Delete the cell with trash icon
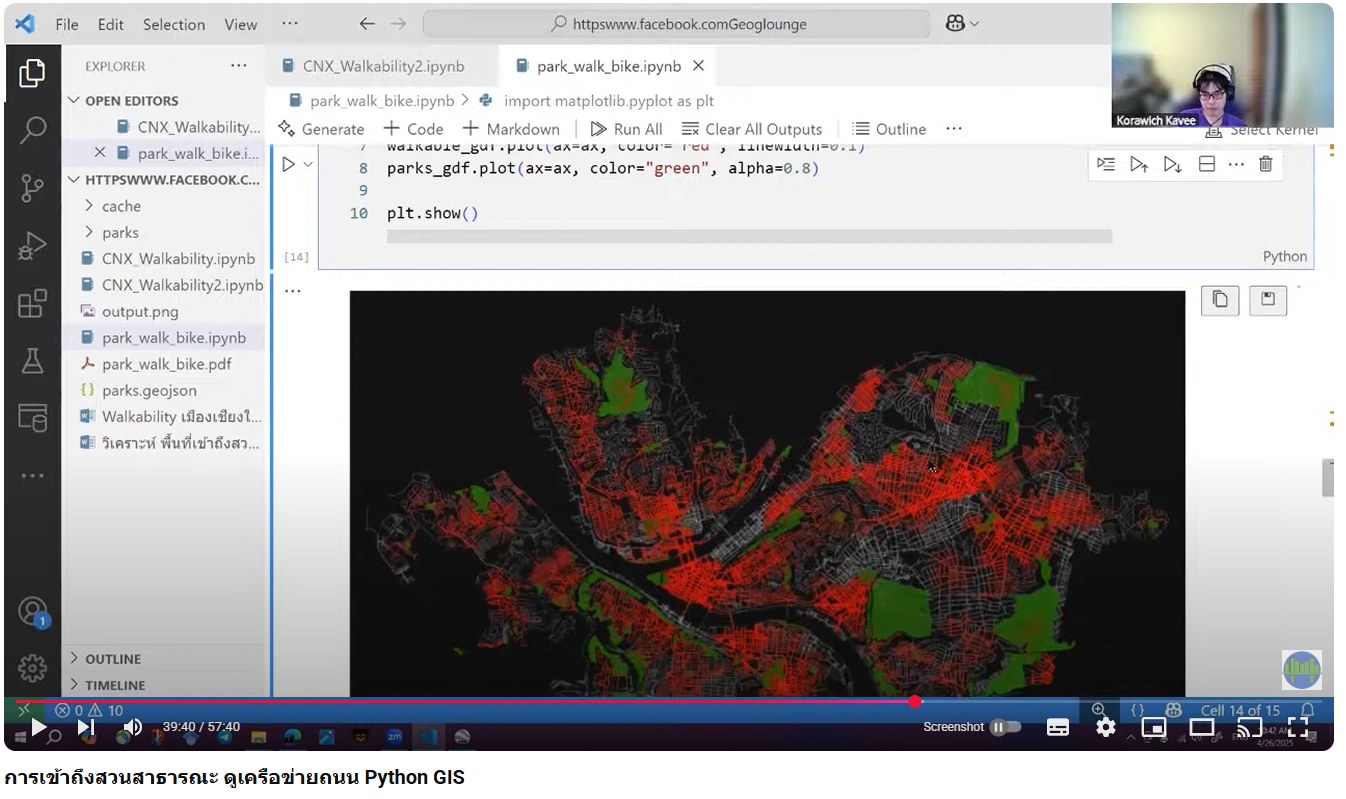This screenshot has width=1346, height=799. click(x=1266, y=164)
